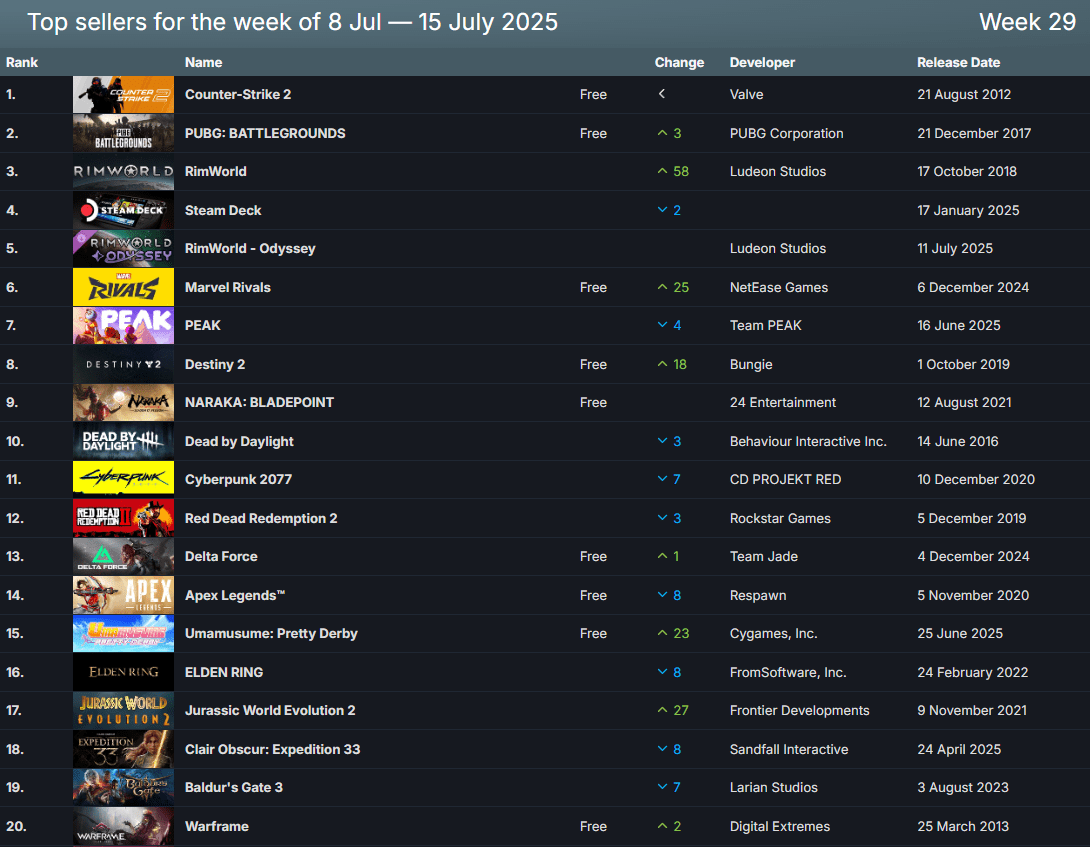Click the Marvel Rivals yellow thumbnail
This screenshot has height=847, width=1090.
(123, 287)
